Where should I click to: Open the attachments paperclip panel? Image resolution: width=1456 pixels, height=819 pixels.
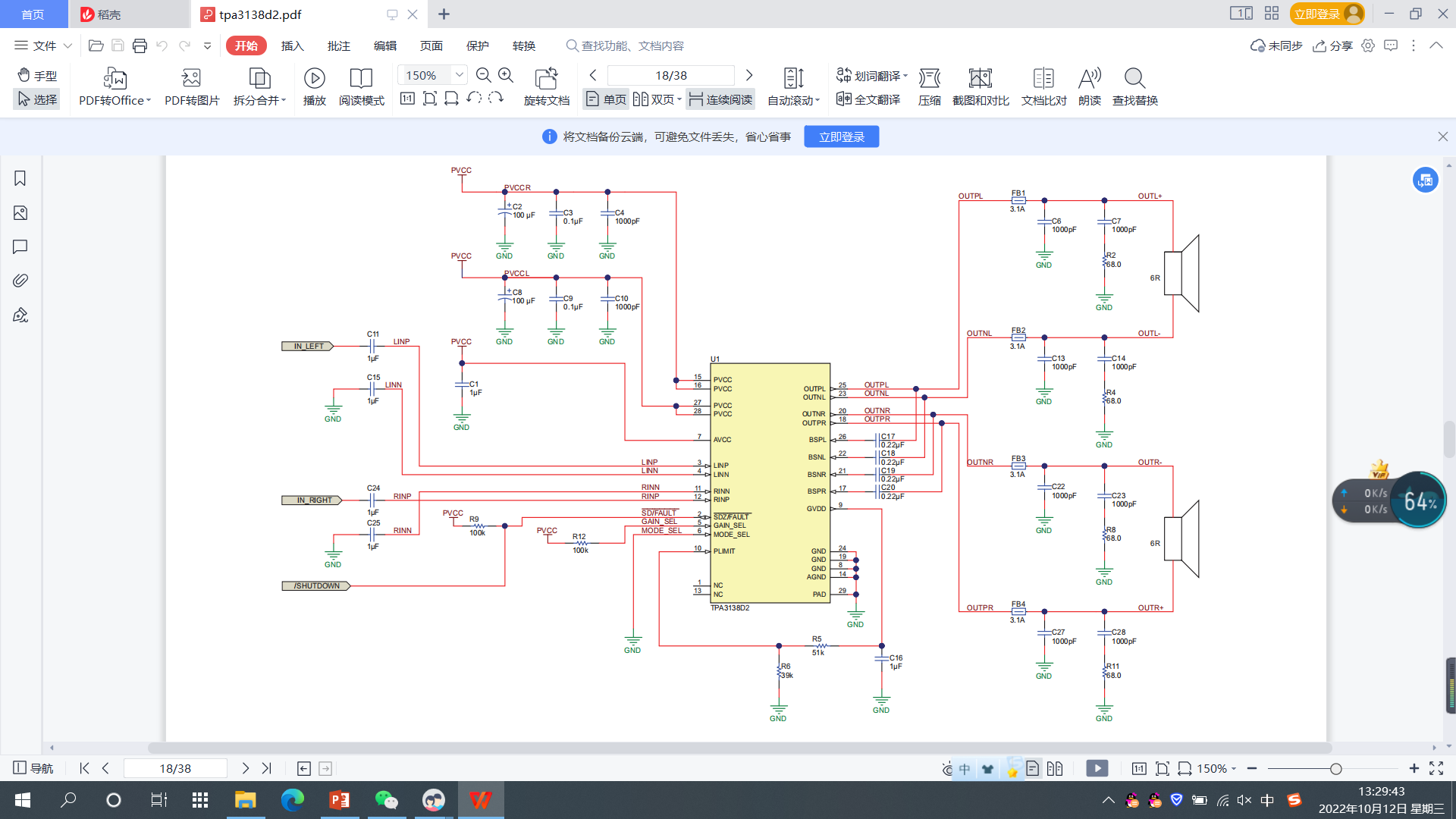click(x=20, y=281)
